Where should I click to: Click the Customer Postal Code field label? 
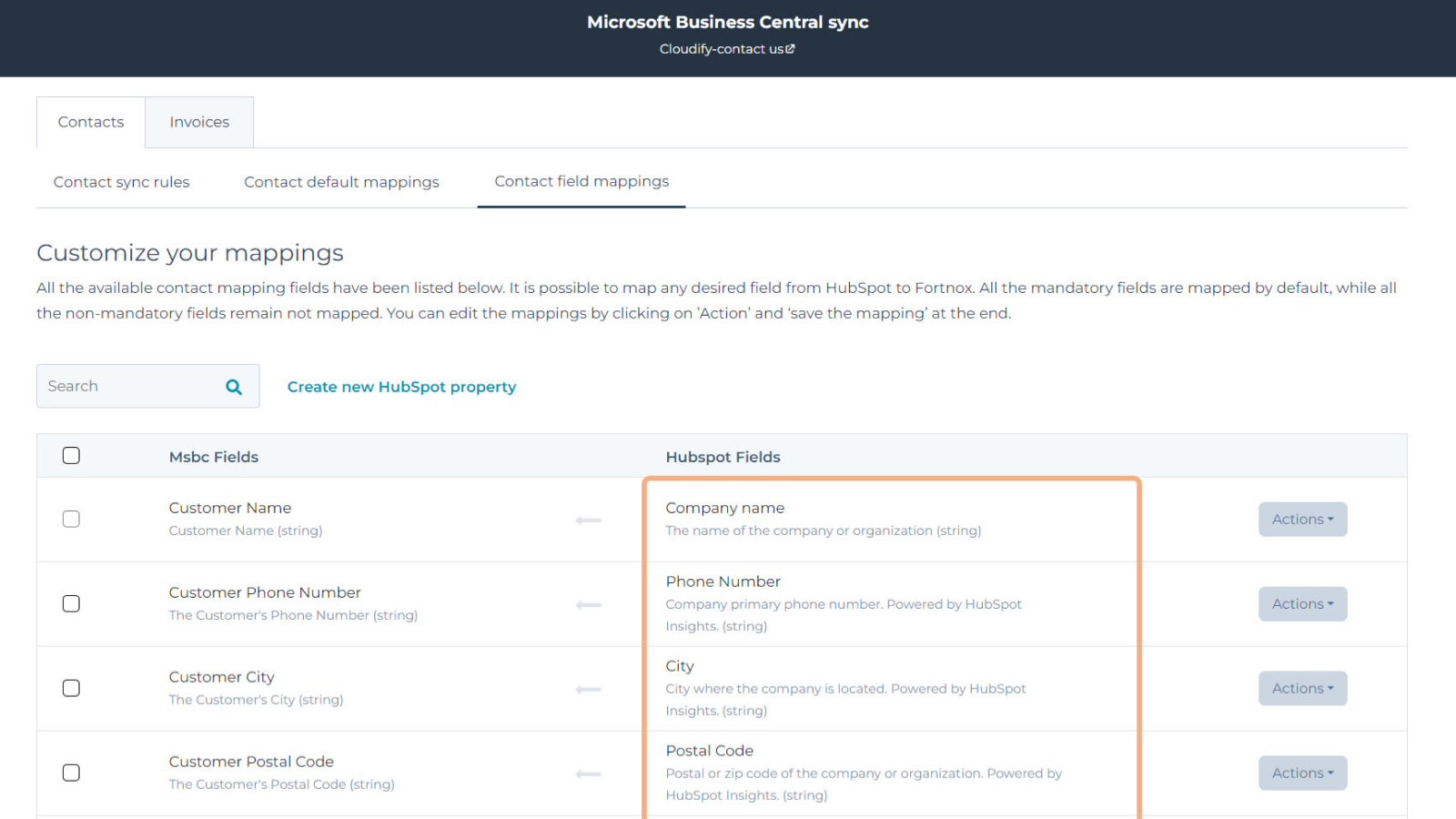pos(251,762)
